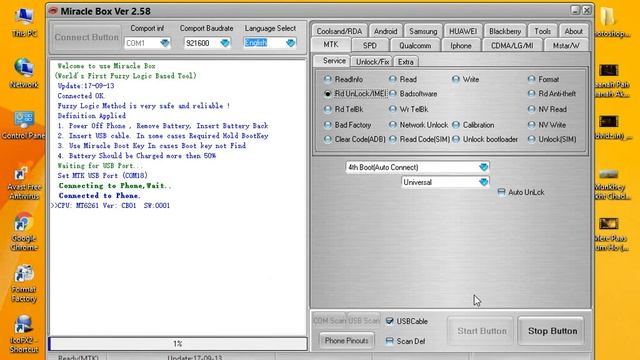This screenshot has height=360, width=640.
Task: Switch to the Blackberry tab
Action: [505, 31]
